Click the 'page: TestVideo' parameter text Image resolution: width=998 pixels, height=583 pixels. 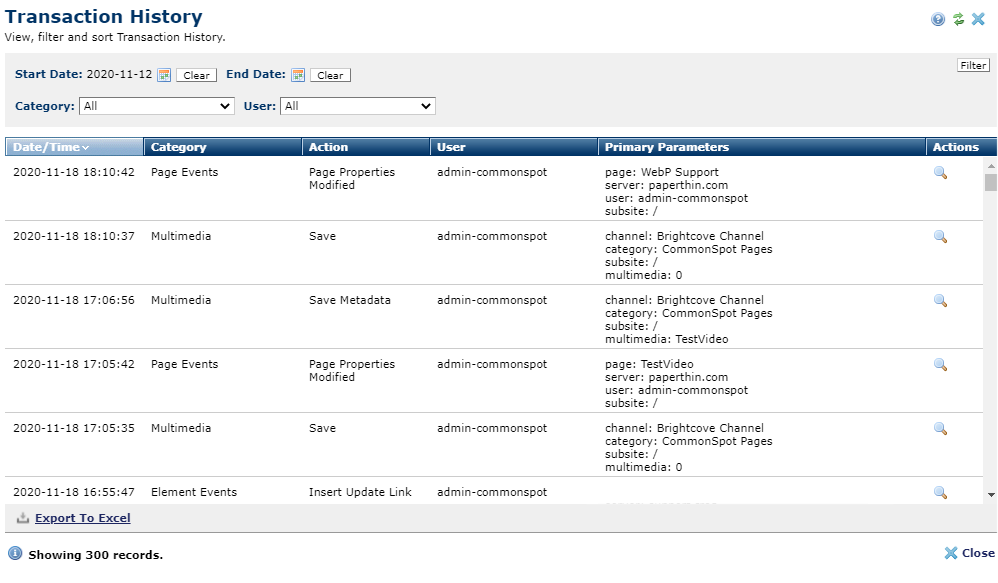pos(649,364)
